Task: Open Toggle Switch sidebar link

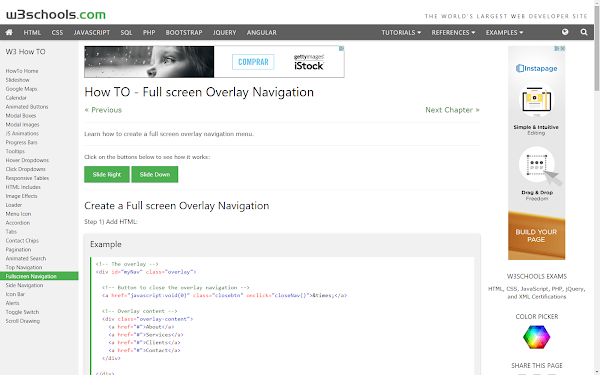Action: click(22, 312)
